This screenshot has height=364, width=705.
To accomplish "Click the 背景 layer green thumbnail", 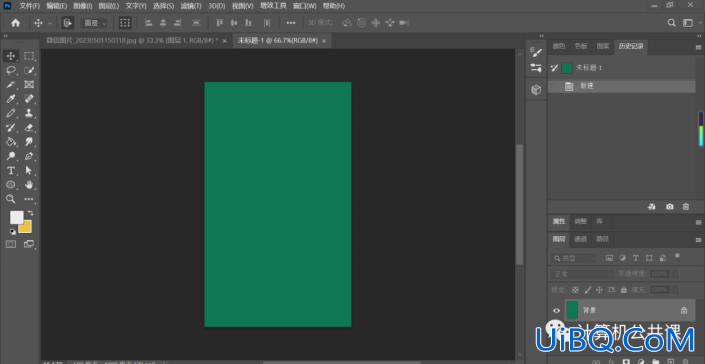I will tap(572, 311).
